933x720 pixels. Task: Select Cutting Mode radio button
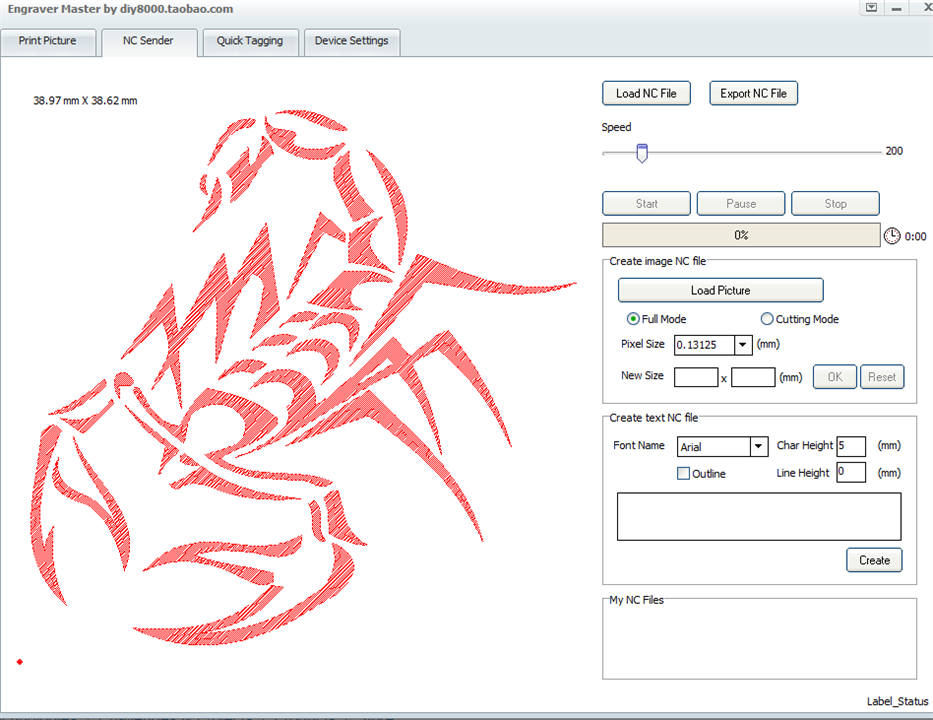pos(767,319)
